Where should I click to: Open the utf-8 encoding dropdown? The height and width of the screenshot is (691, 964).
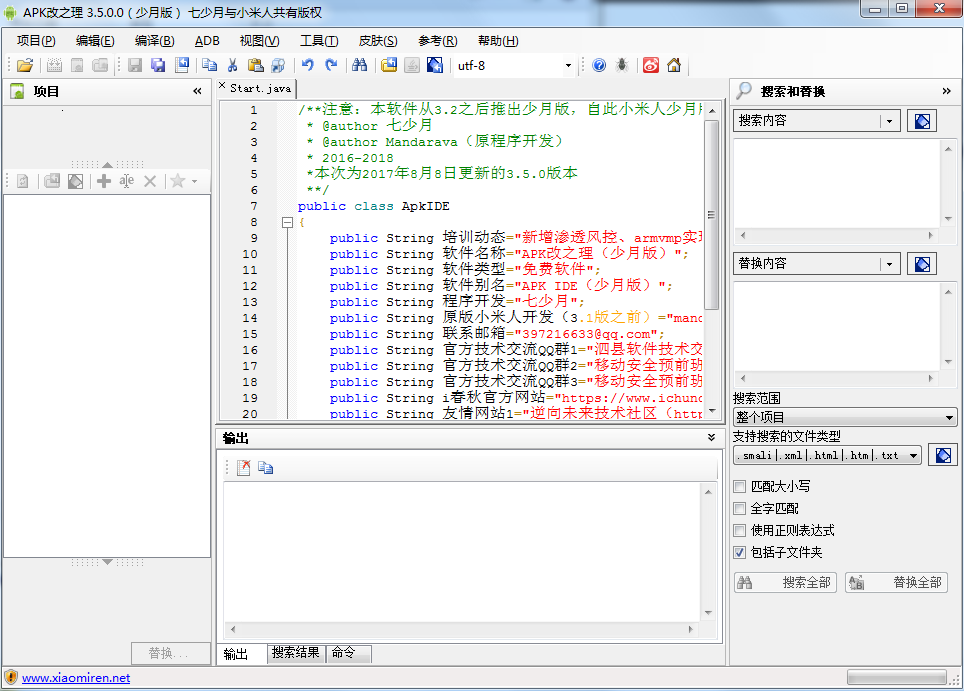568,65
